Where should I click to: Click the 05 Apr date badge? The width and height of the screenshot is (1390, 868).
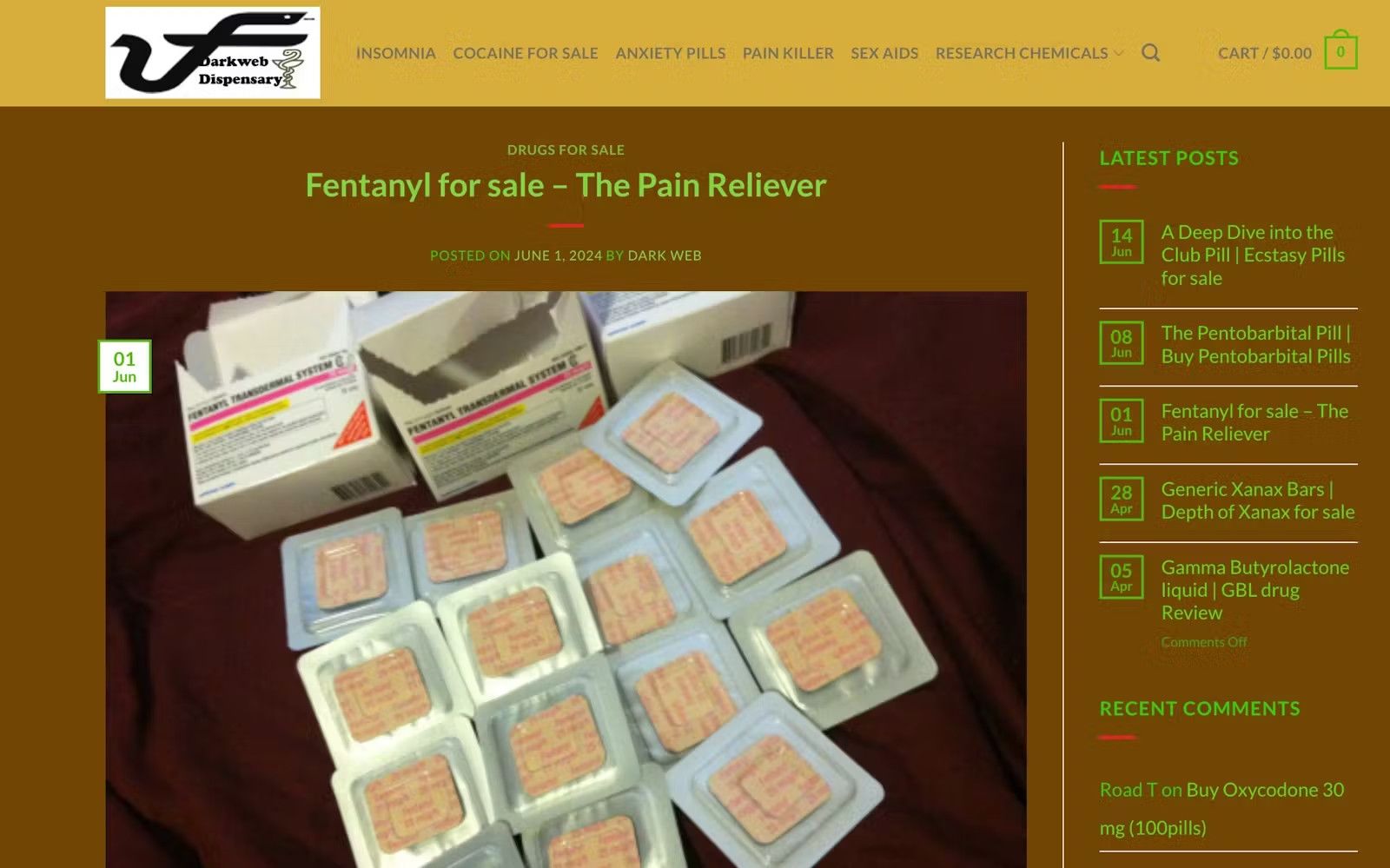[x=1122, y=577]
